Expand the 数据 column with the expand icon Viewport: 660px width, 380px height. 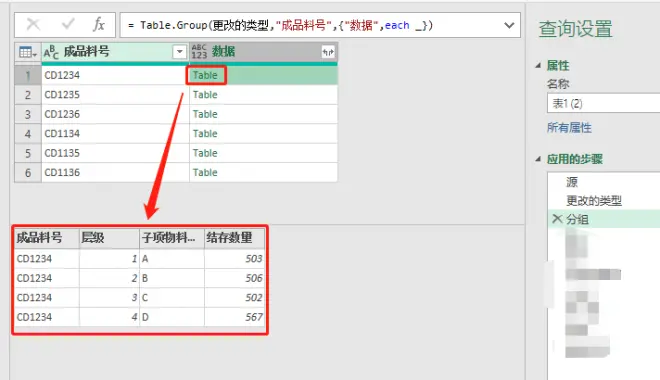pyautogui.click(x=328, y=52)
